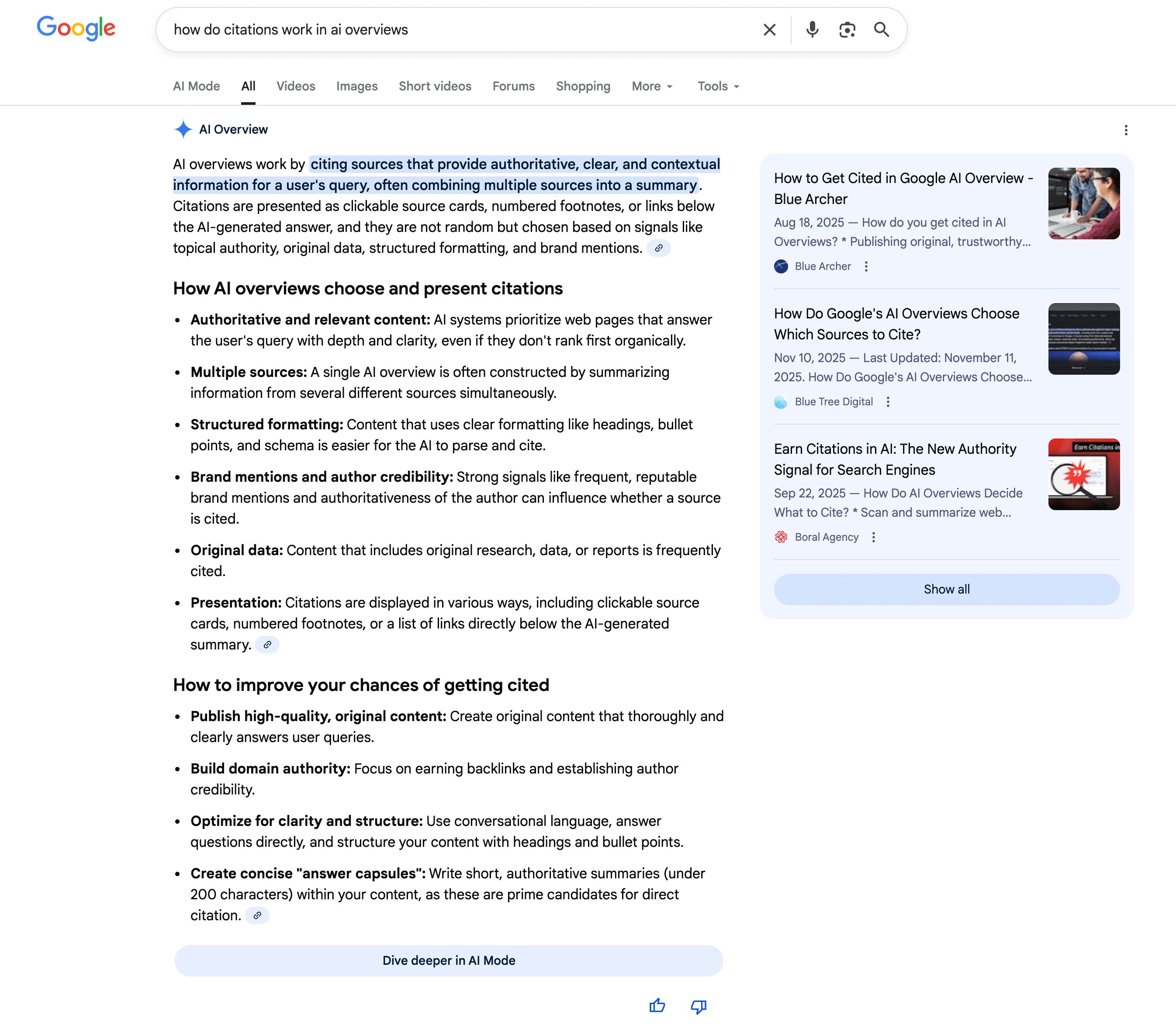The width and height of the screenshot is (1176, 1029).
Task: Click the magnifying glass search icon
Action: tap(882, 30)
